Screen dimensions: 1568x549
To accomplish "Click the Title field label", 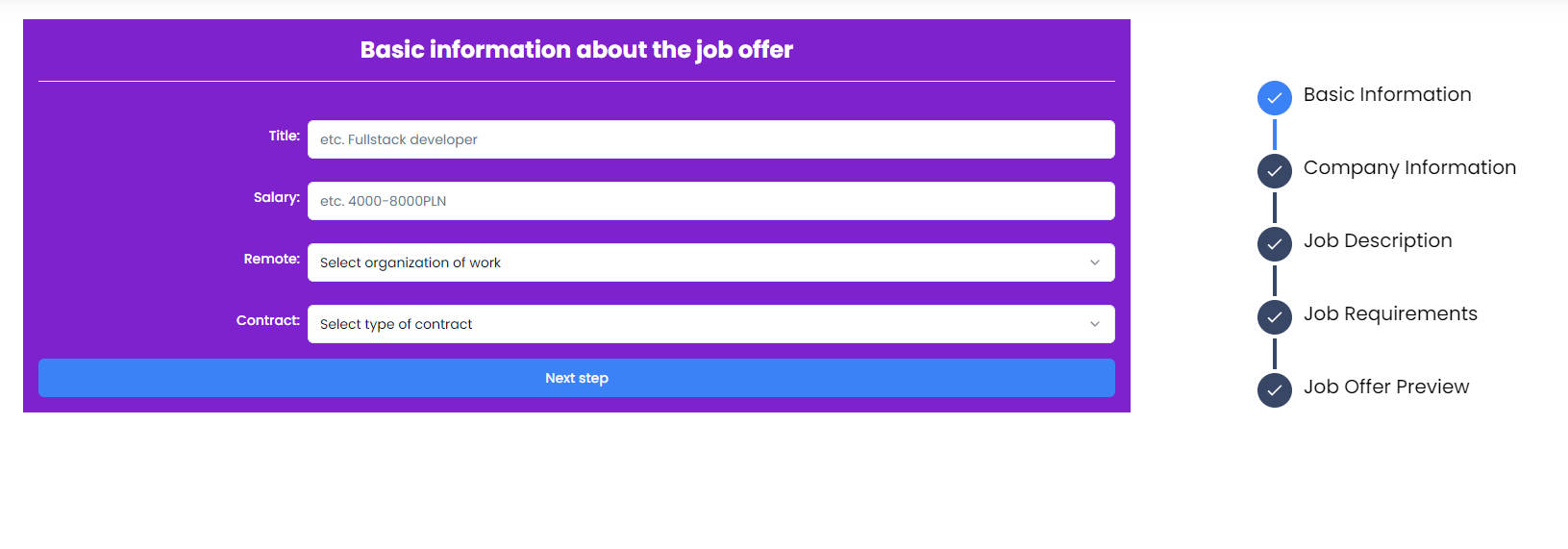I will coord(284,136).
